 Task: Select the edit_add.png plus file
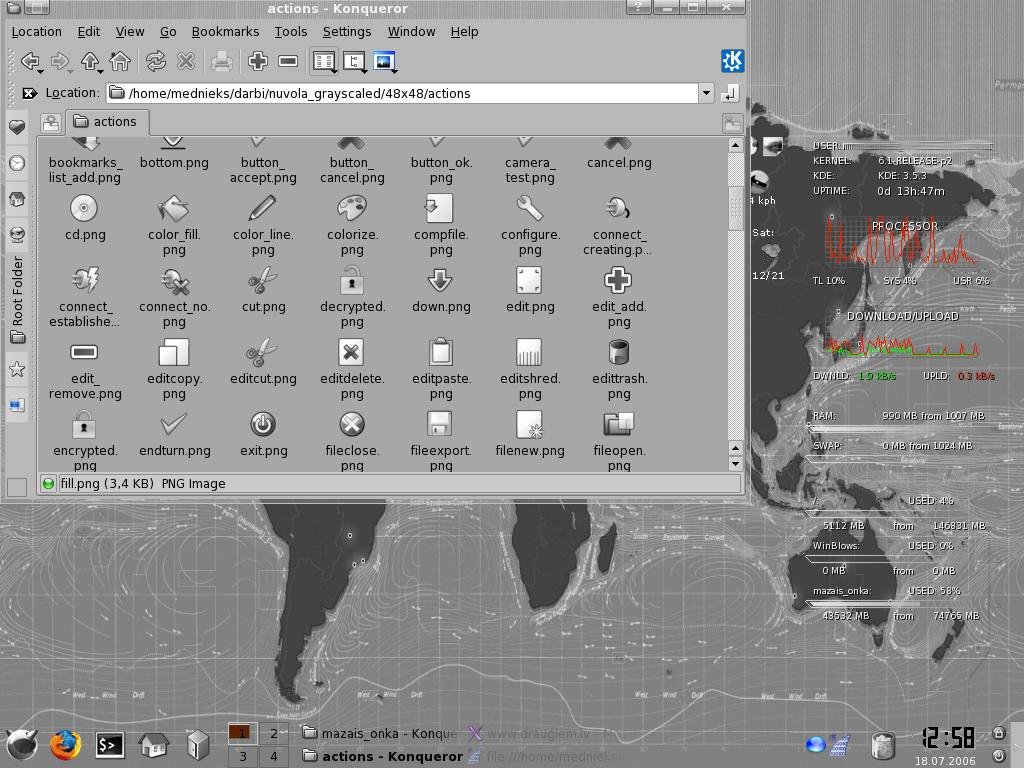618,298
